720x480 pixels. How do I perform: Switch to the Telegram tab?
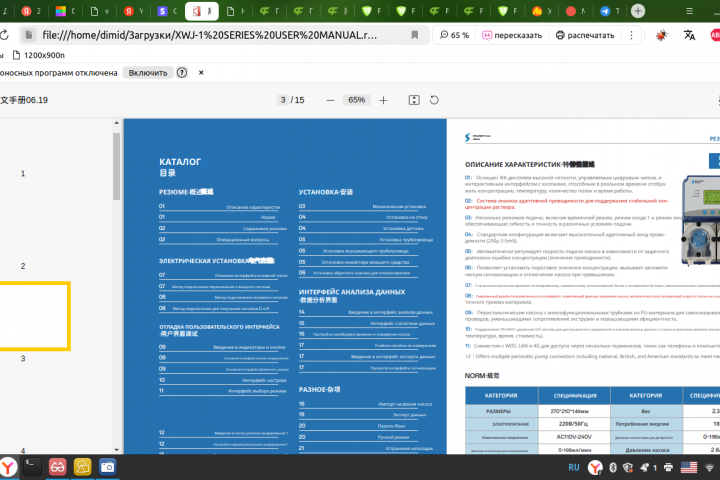pyautogui.click(x=610, y=11)
